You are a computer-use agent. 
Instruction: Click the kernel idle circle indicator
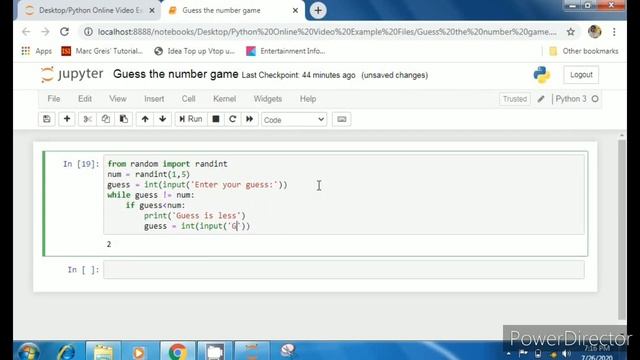click(595, 99)
